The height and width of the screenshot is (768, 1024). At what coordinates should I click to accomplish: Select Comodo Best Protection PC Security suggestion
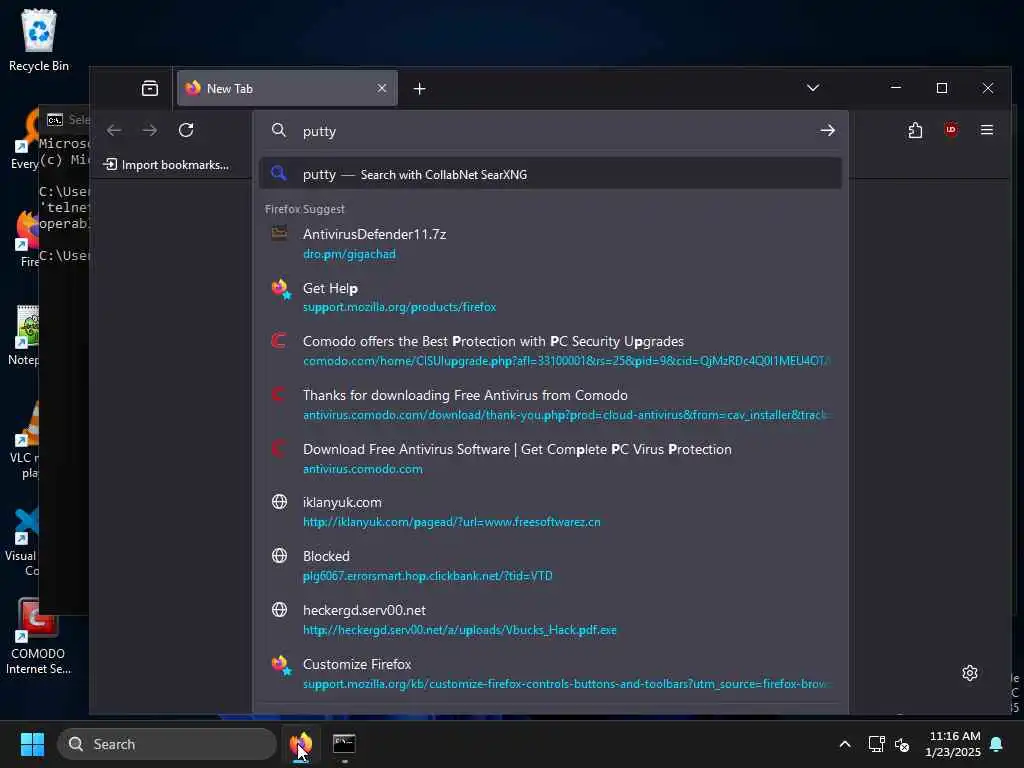pyautogui.click(x=551, y=351)
